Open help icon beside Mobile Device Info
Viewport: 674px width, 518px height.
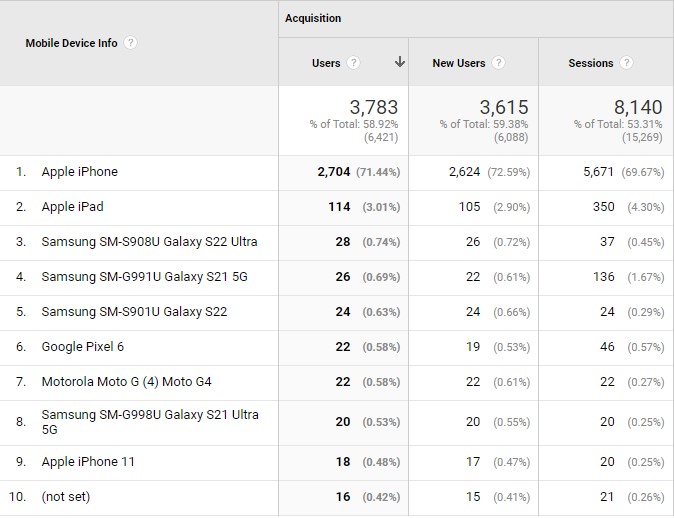130,43
